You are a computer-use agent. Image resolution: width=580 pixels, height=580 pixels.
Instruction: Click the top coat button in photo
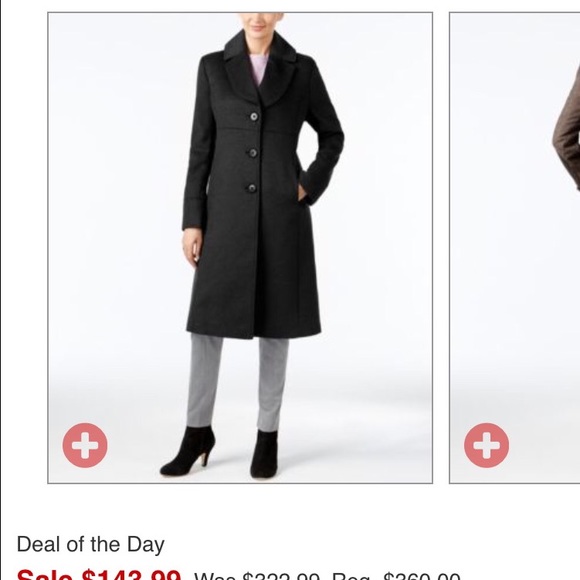(254, 117)
